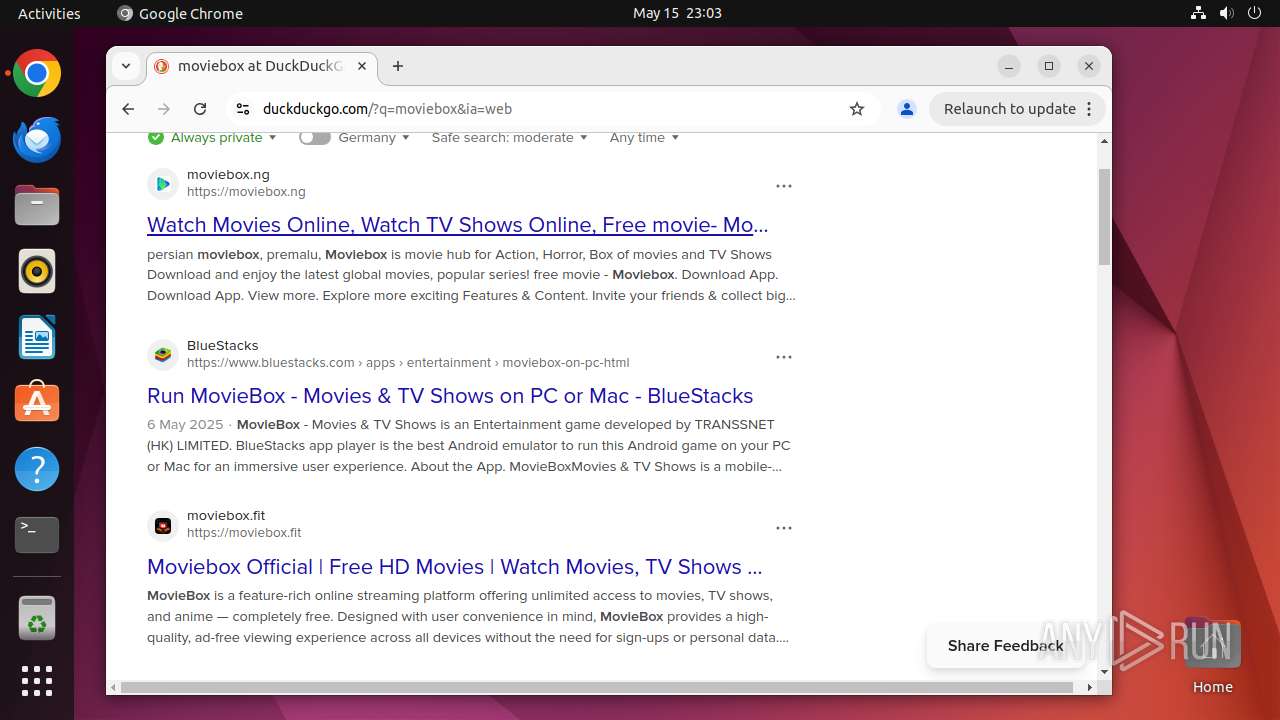Viewport: 1280px width, 720px height.
Task: Toggle the Germany region switch
Action: (315, 138)
